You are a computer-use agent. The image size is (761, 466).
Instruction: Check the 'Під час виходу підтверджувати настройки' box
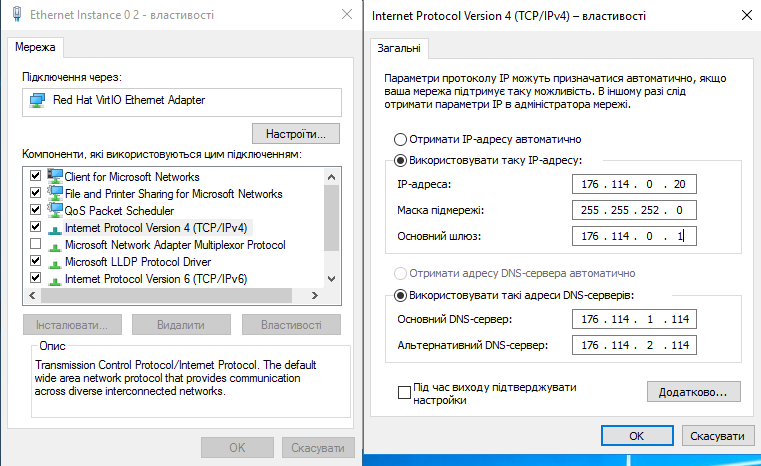(404, 392)
